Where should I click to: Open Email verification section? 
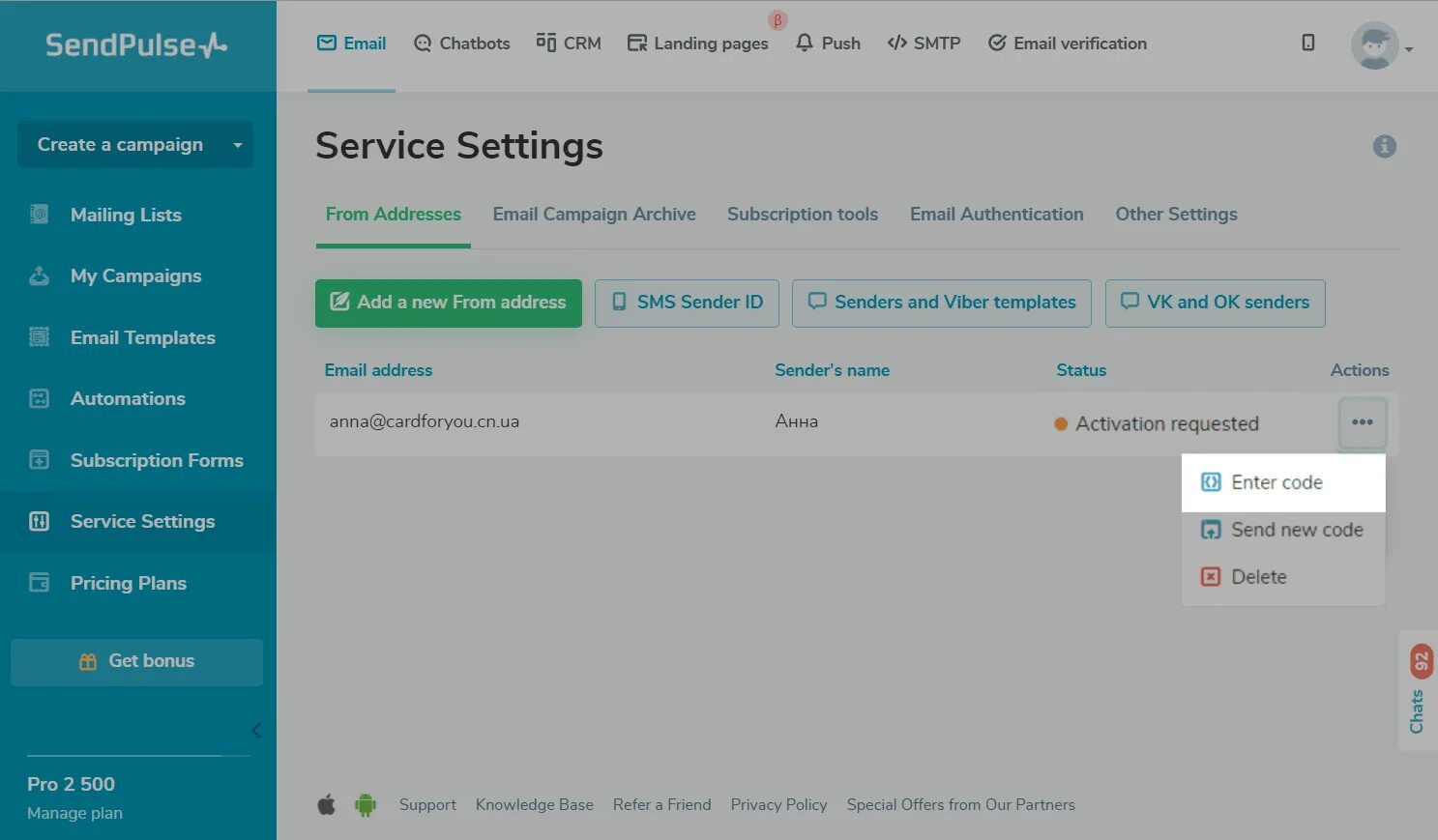[1068, 43]
